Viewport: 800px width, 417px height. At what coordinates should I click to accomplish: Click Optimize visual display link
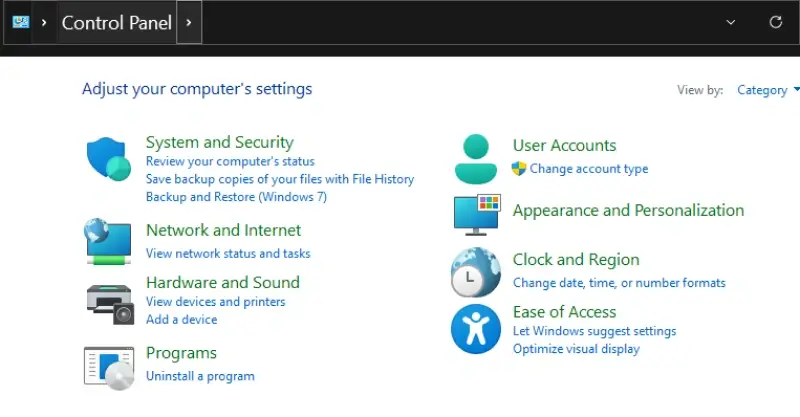[x=576, y=349]
